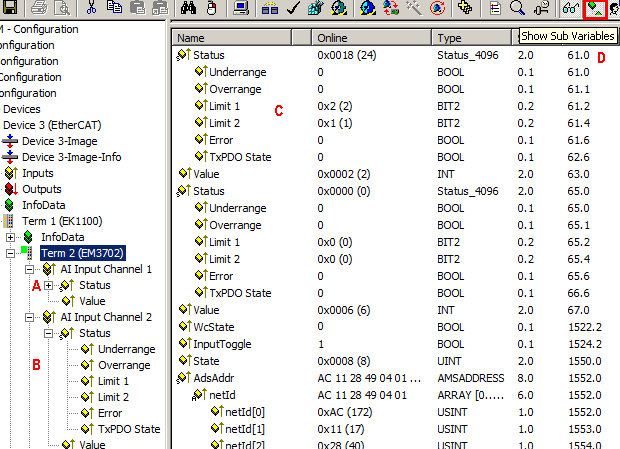The image size is (620, 449).
Task: Click the mouse-shaped toolbar icon
Action: coord(212,7)
